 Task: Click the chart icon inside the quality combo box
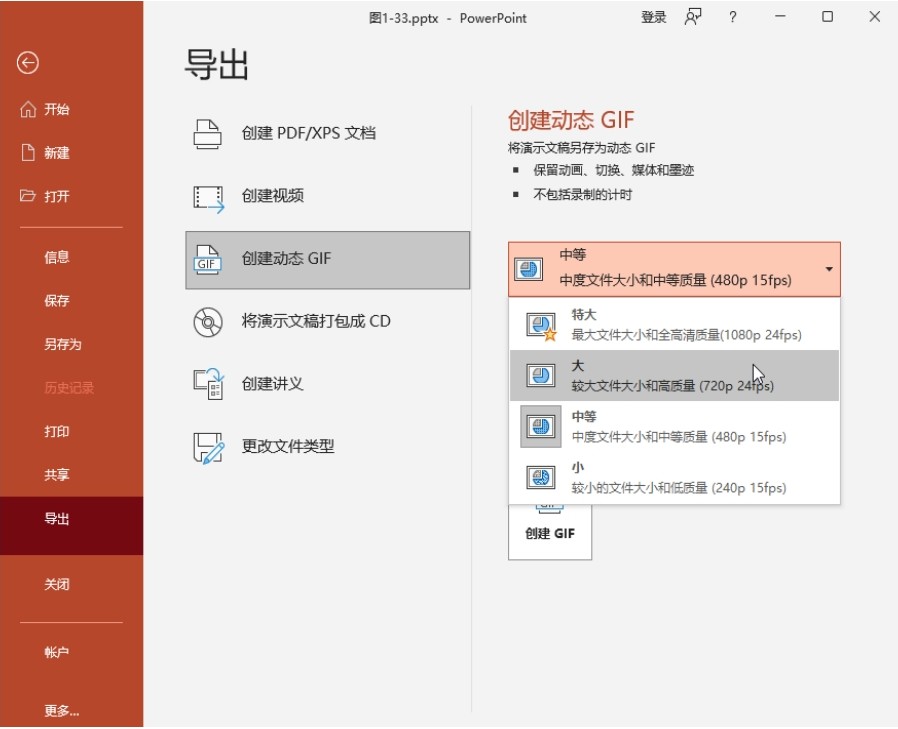(x=529, y=269)
